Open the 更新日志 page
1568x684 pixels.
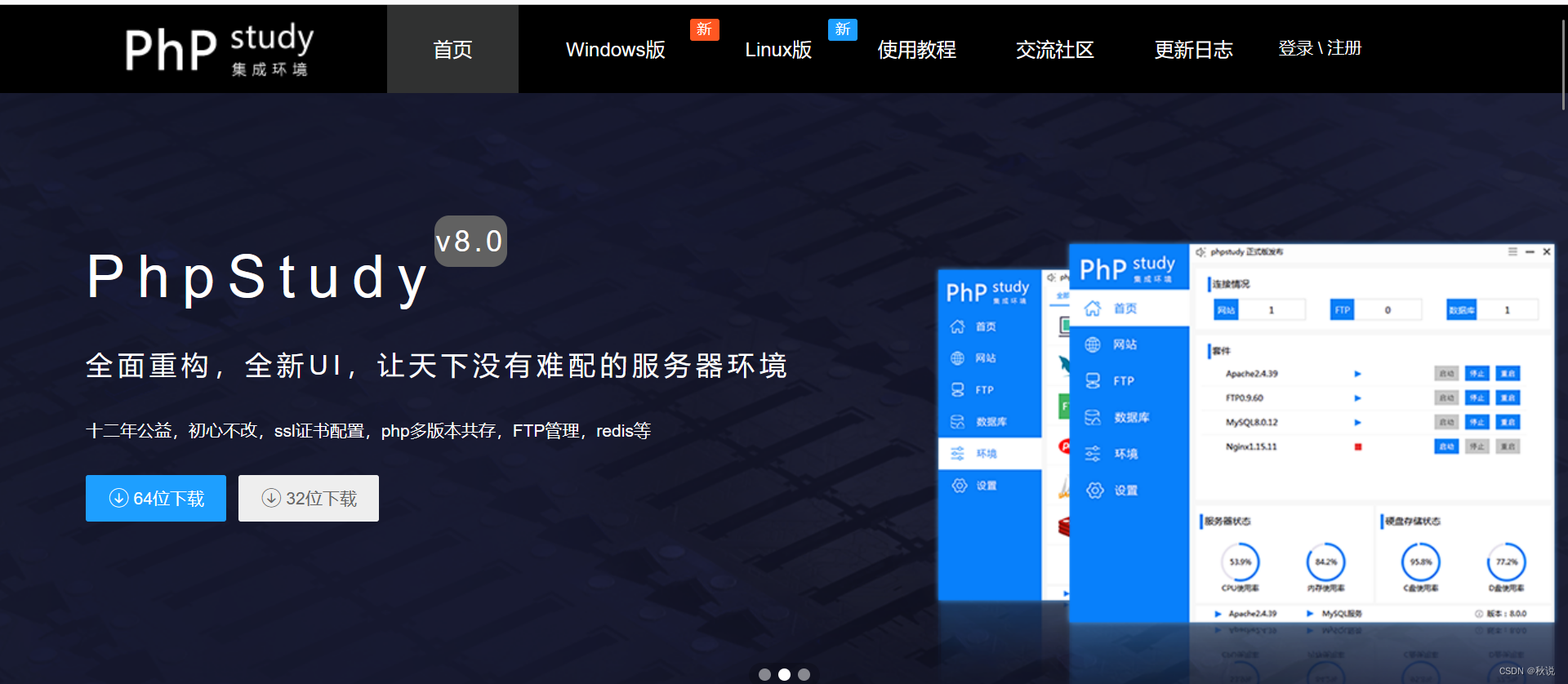click(1193, 50)
